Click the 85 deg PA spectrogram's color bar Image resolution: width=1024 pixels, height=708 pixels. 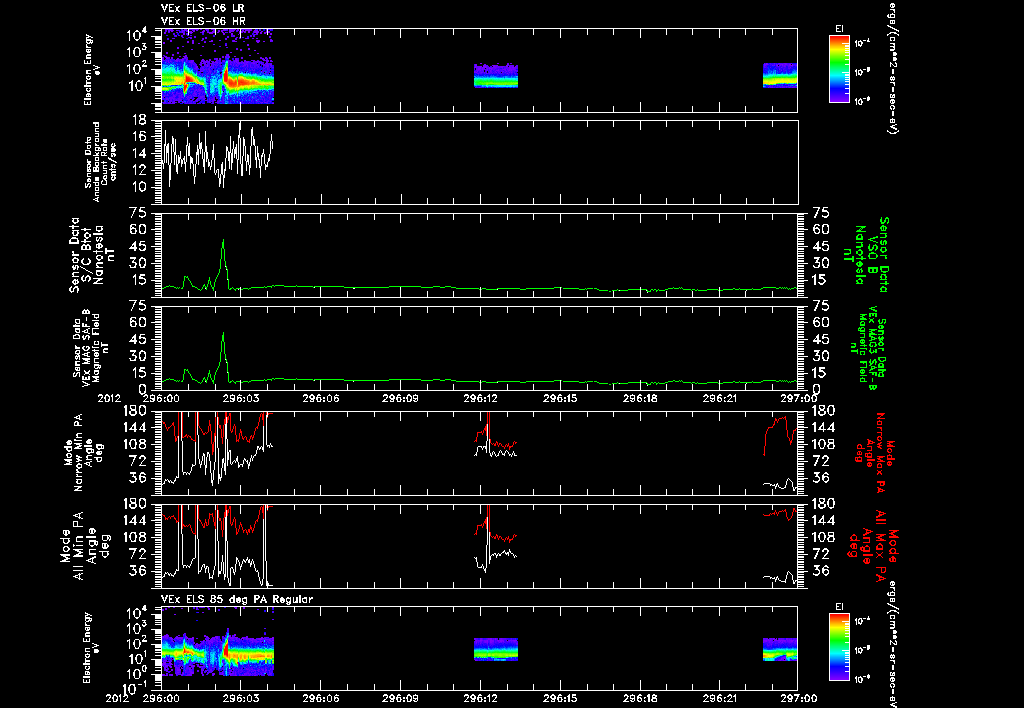pos(839,647)
